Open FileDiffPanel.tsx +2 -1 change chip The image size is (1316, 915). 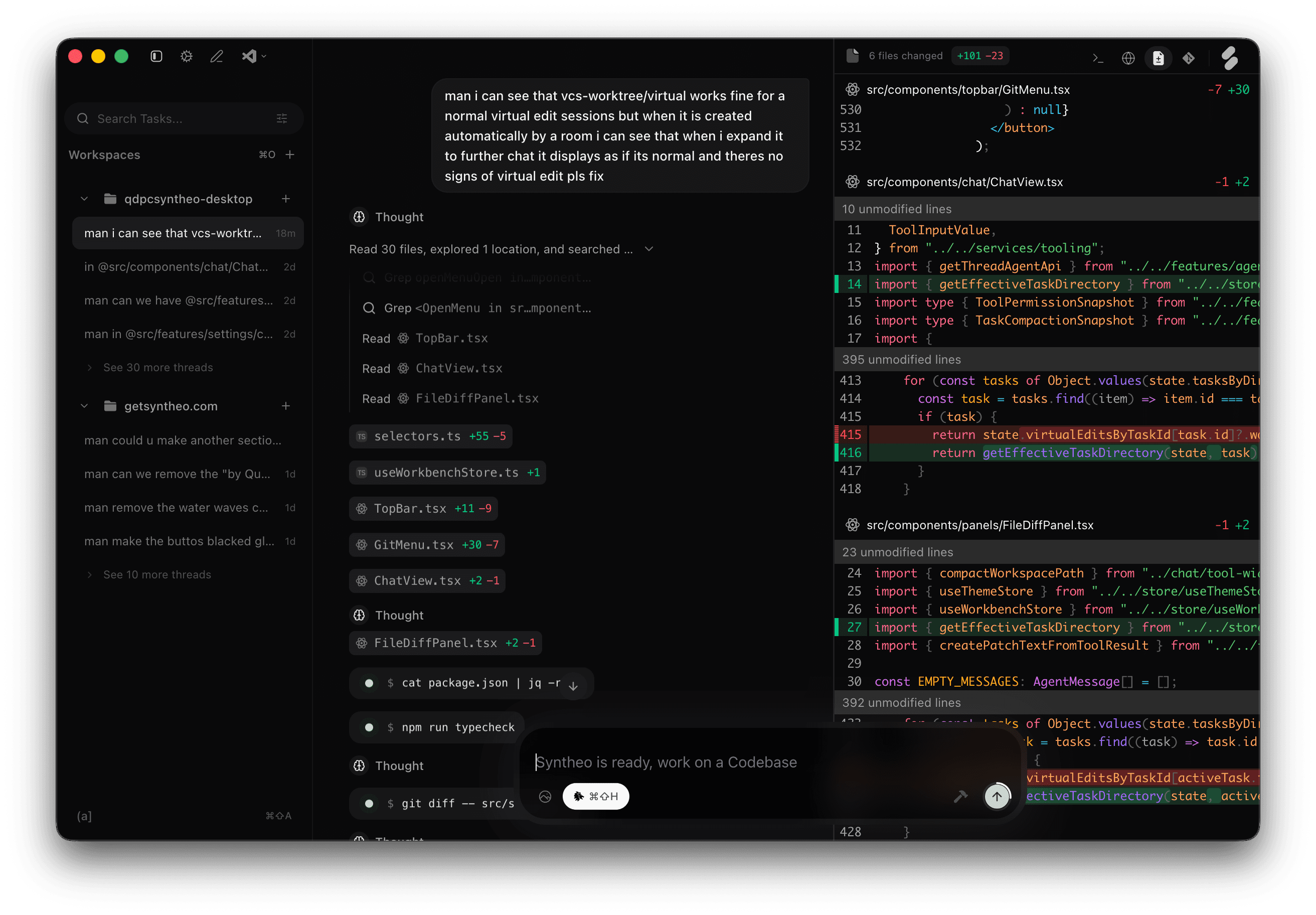point(445,643)
